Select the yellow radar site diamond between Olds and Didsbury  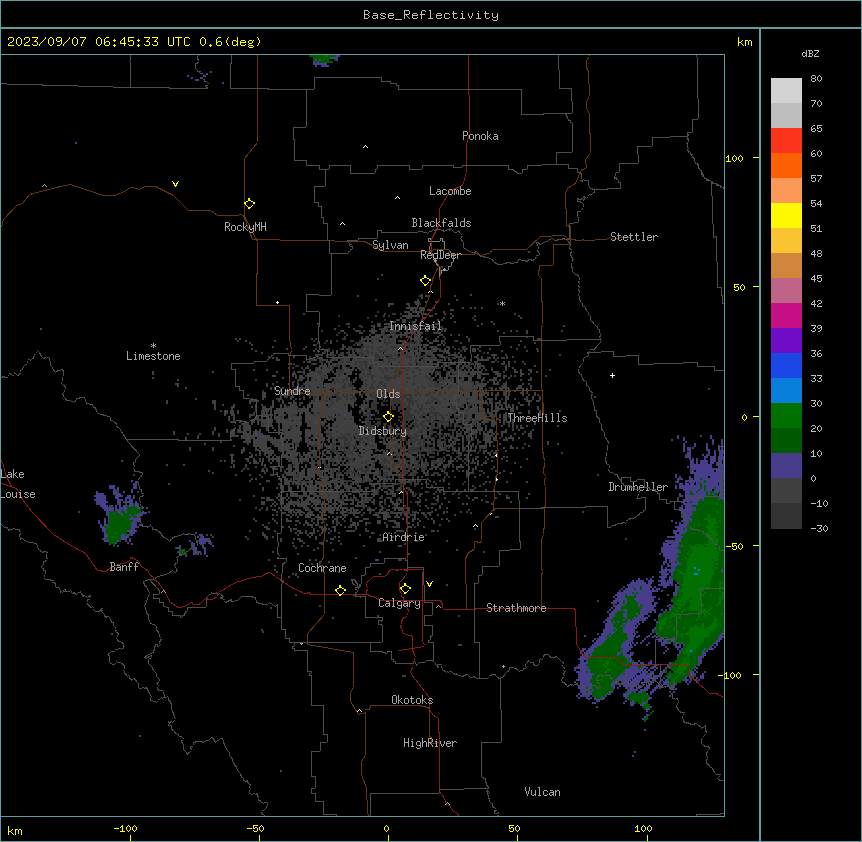(x=388, y=417)
